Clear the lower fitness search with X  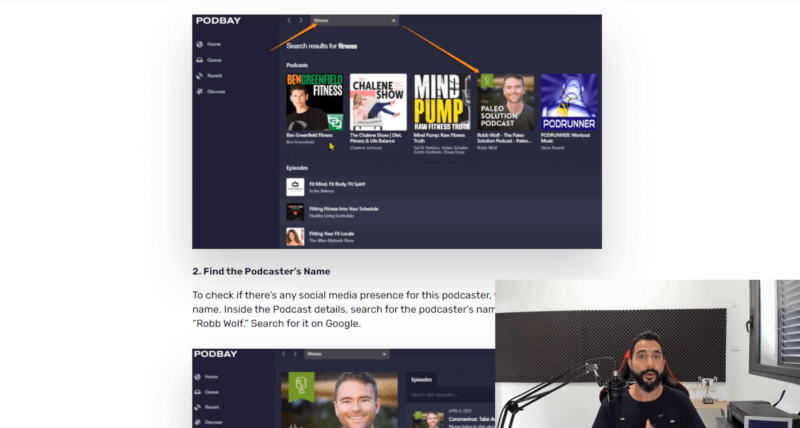pyautogui.click(x=384, y=354)
